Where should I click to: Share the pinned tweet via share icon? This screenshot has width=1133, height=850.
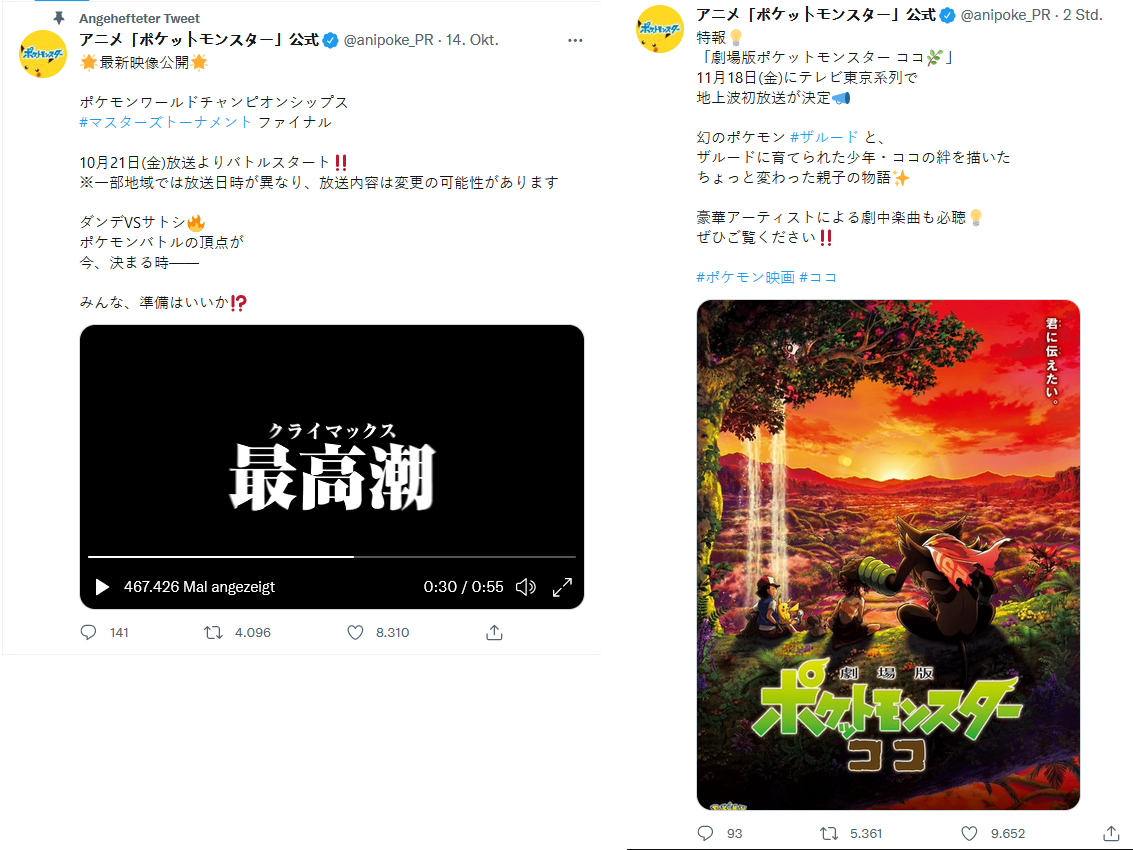click(x=494, y=632)
